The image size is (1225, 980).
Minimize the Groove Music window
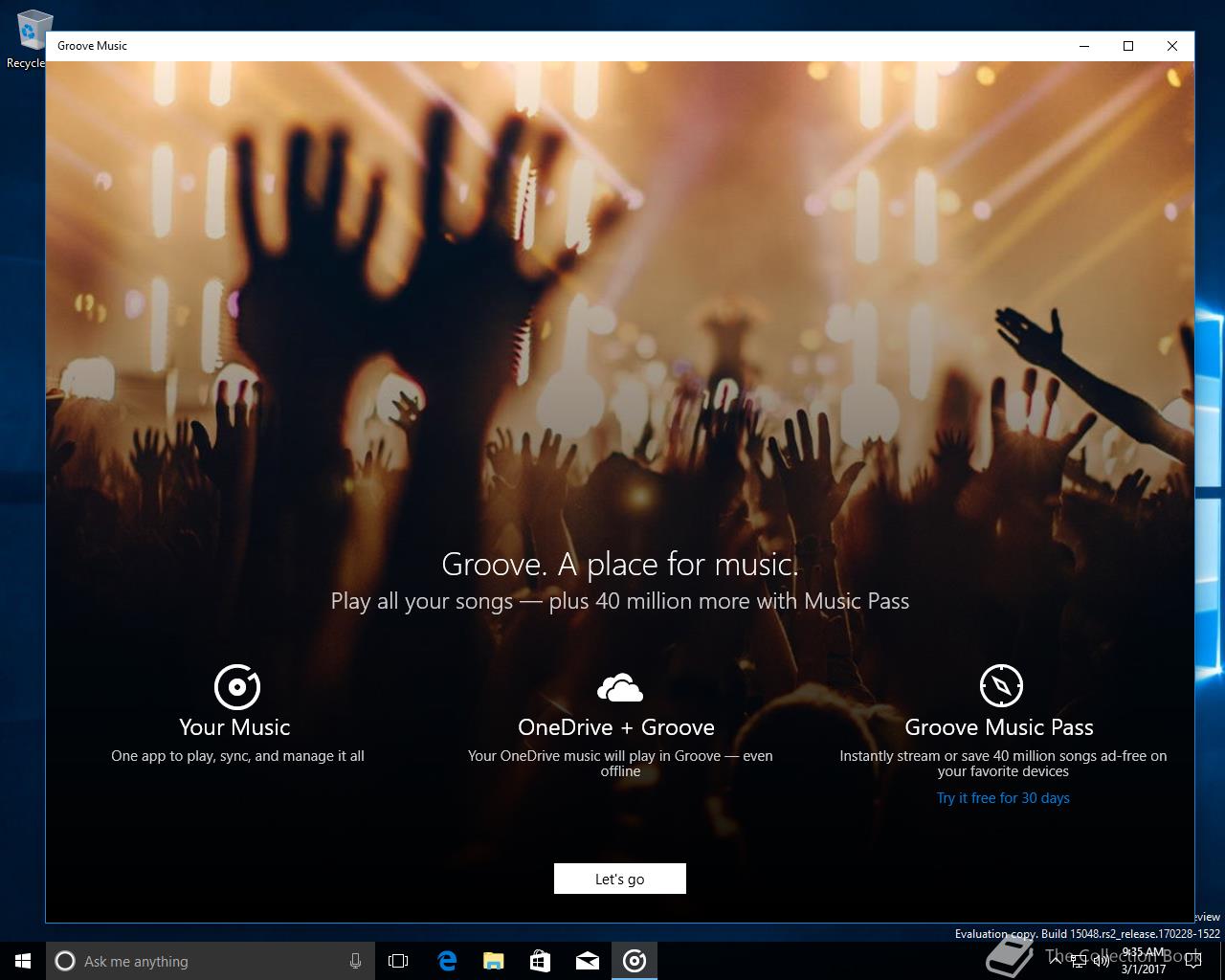[1084, 46]
